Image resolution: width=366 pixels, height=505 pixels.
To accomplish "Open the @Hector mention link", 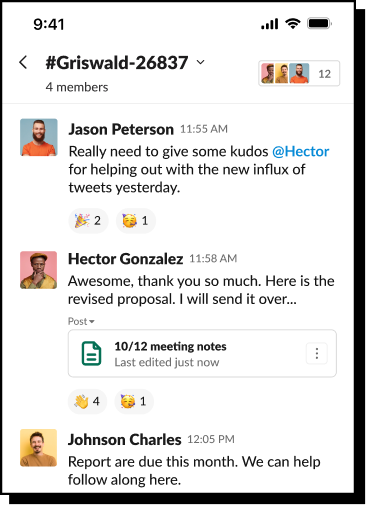I will click(301, 151).
